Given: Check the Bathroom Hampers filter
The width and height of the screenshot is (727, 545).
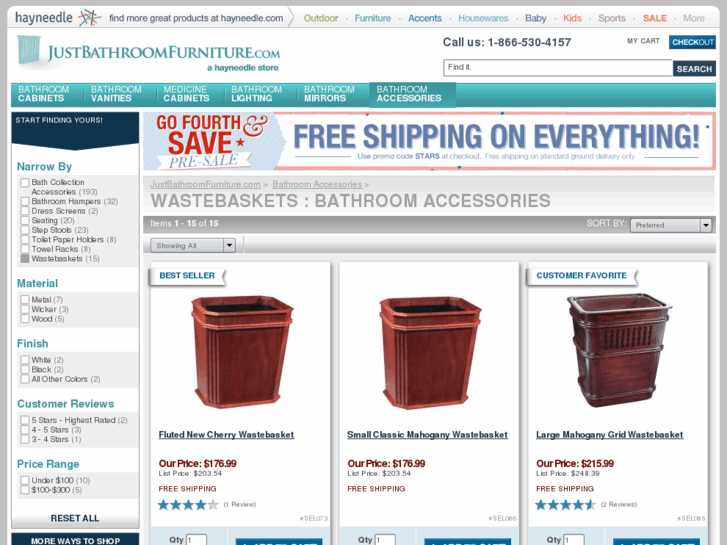Looking at the screenshot, I should 25,201.
